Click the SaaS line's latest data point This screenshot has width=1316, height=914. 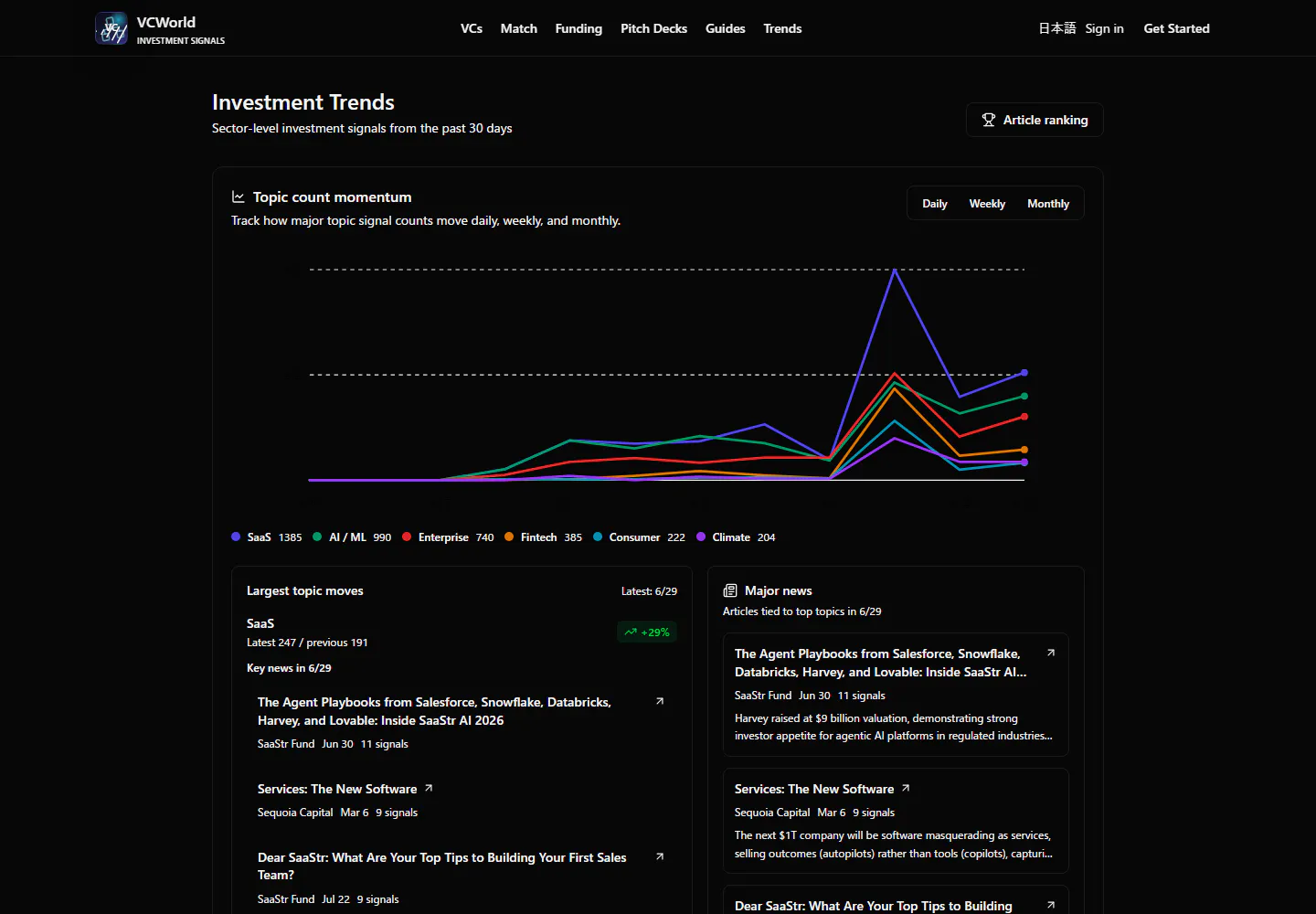[x=1024, y=373]
